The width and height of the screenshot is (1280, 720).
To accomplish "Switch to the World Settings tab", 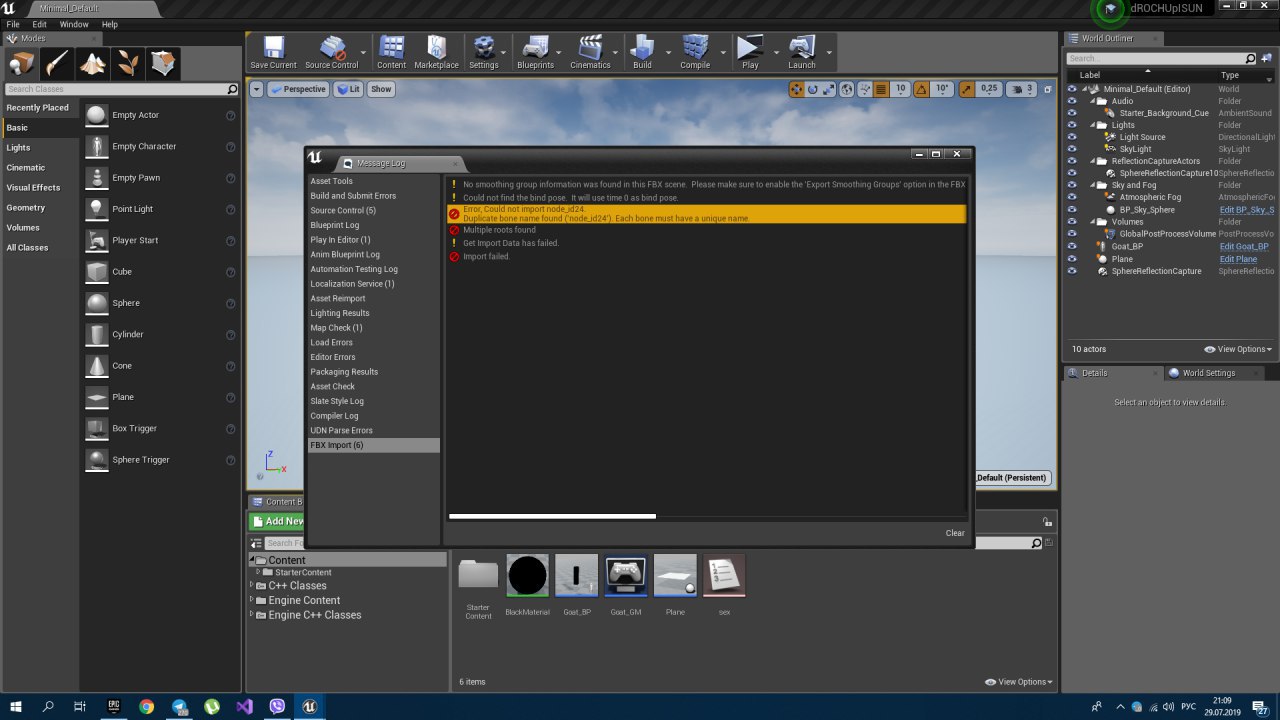I will point(1208,373).
